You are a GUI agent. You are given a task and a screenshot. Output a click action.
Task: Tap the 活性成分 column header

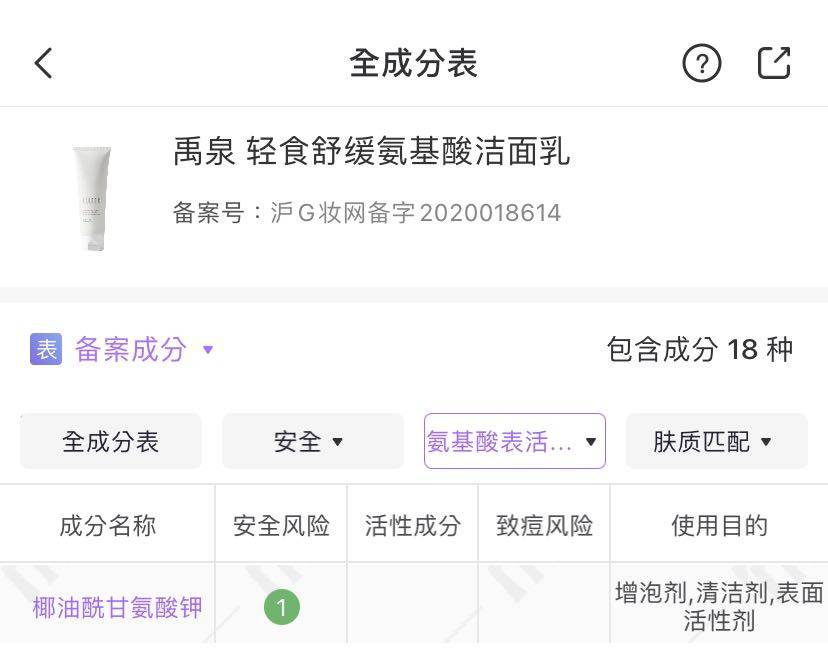click(412, 526)
